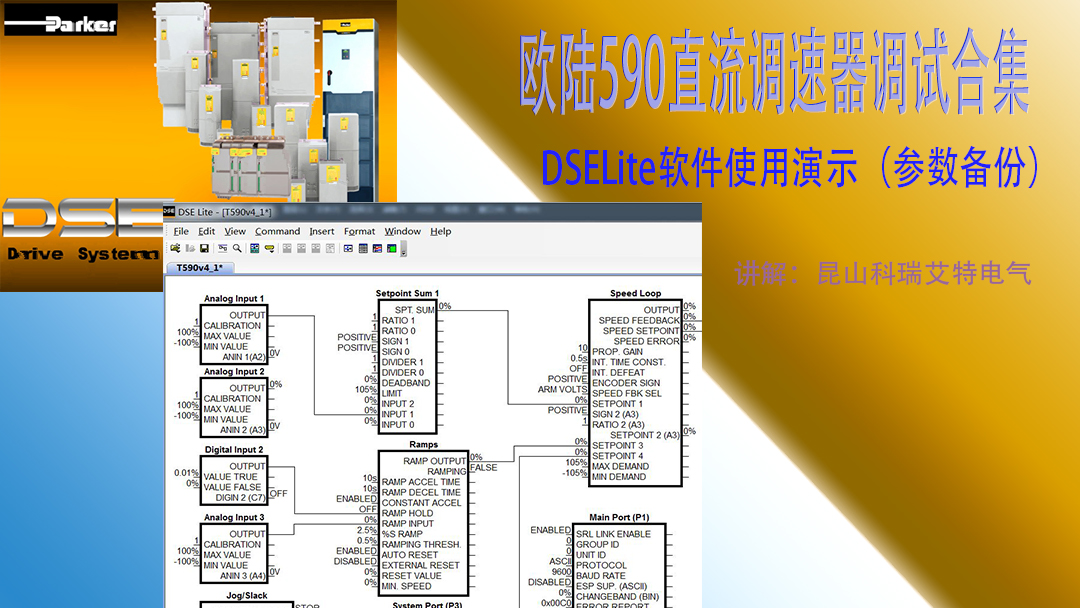Screen dimensions: 1080x608
Task: Click ANIN 2 (A3) in Analog Input 2
Action: click(242, 430)
